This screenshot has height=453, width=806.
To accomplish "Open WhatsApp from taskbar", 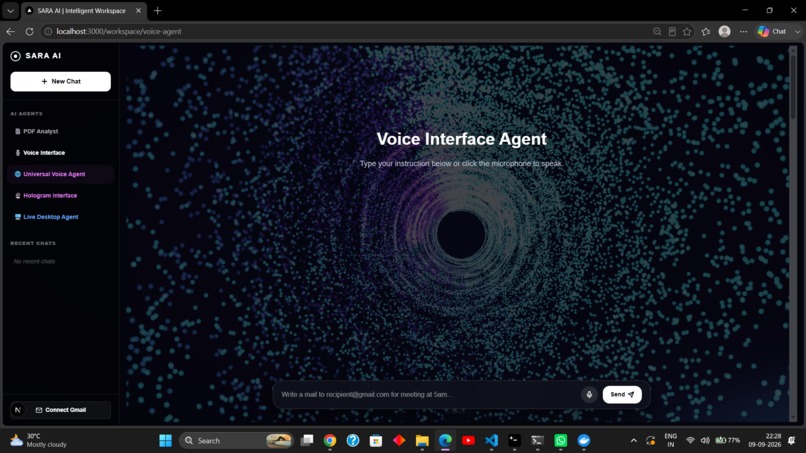I will (x=561, y=441).
